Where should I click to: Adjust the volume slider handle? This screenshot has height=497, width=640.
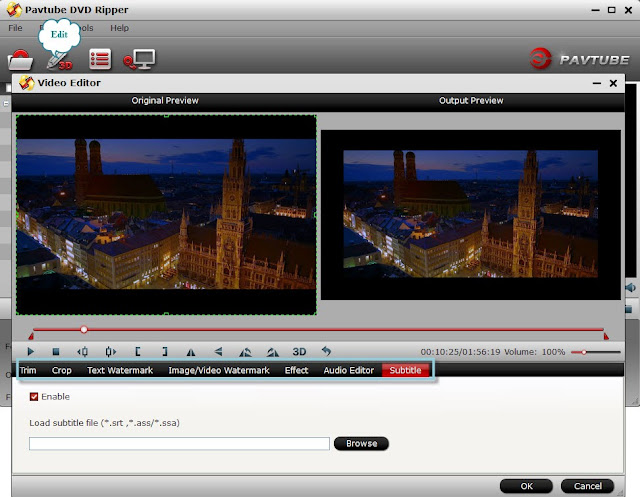tap(584, 352)
